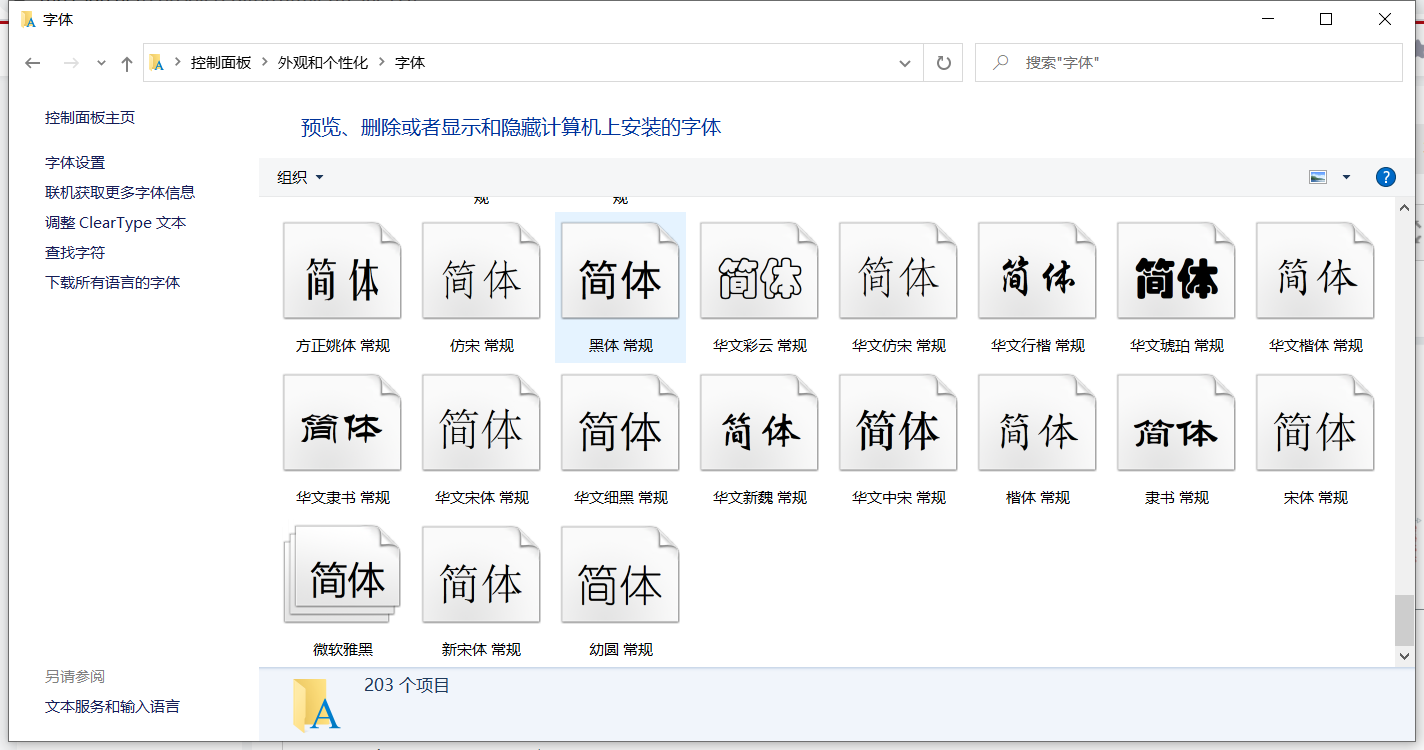Click the blue help question mark icon

click(1385, 177)
